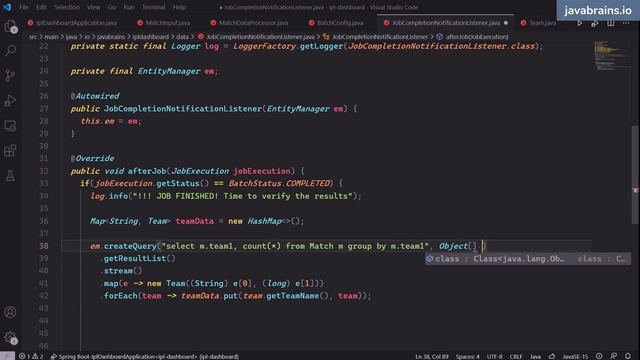This screenshot has height=360, width=640.
Task: Click the teamData variable on line 36
Action: pos(195,221)
